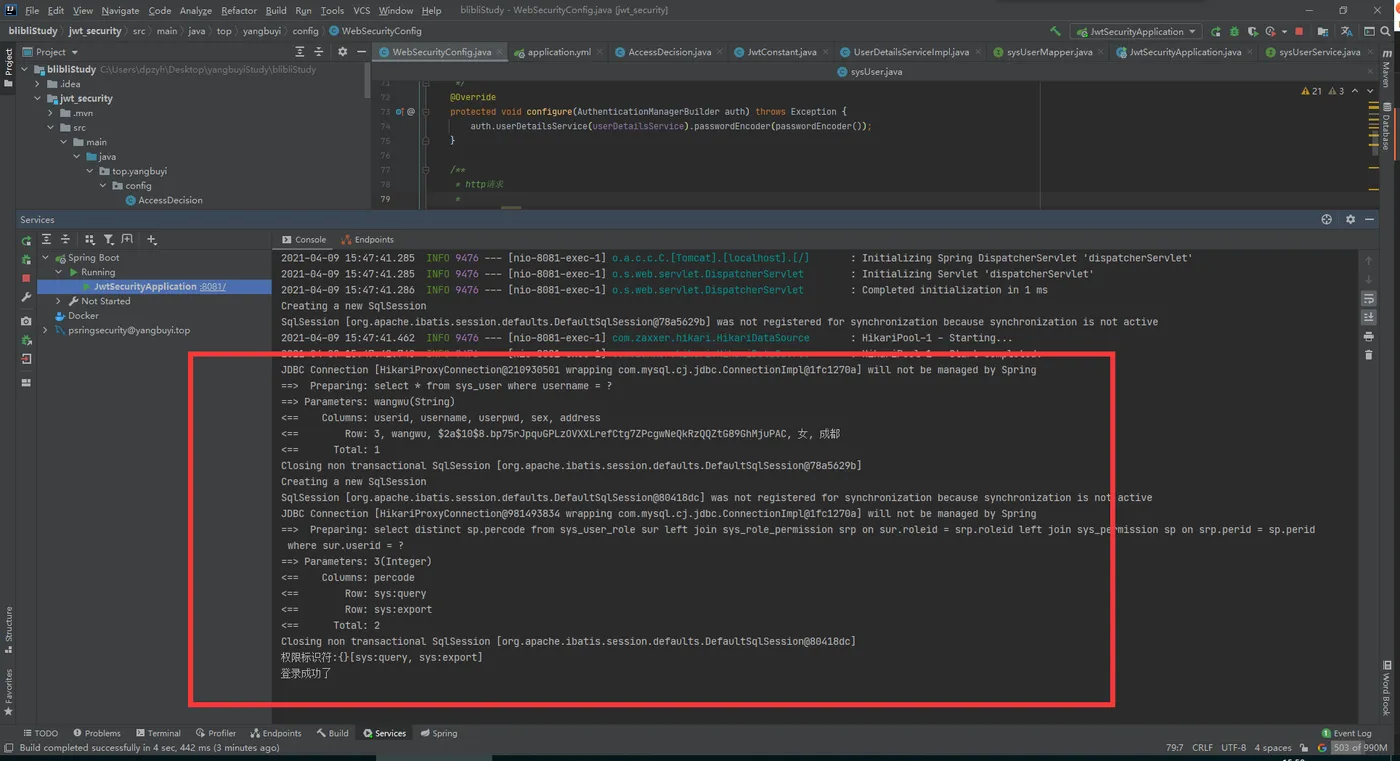Image resolution: width=1400 pixels, height=761 pixels.
Task: Click UTF-8 encoding in status bar
Action: click(x=1233, y=747)
